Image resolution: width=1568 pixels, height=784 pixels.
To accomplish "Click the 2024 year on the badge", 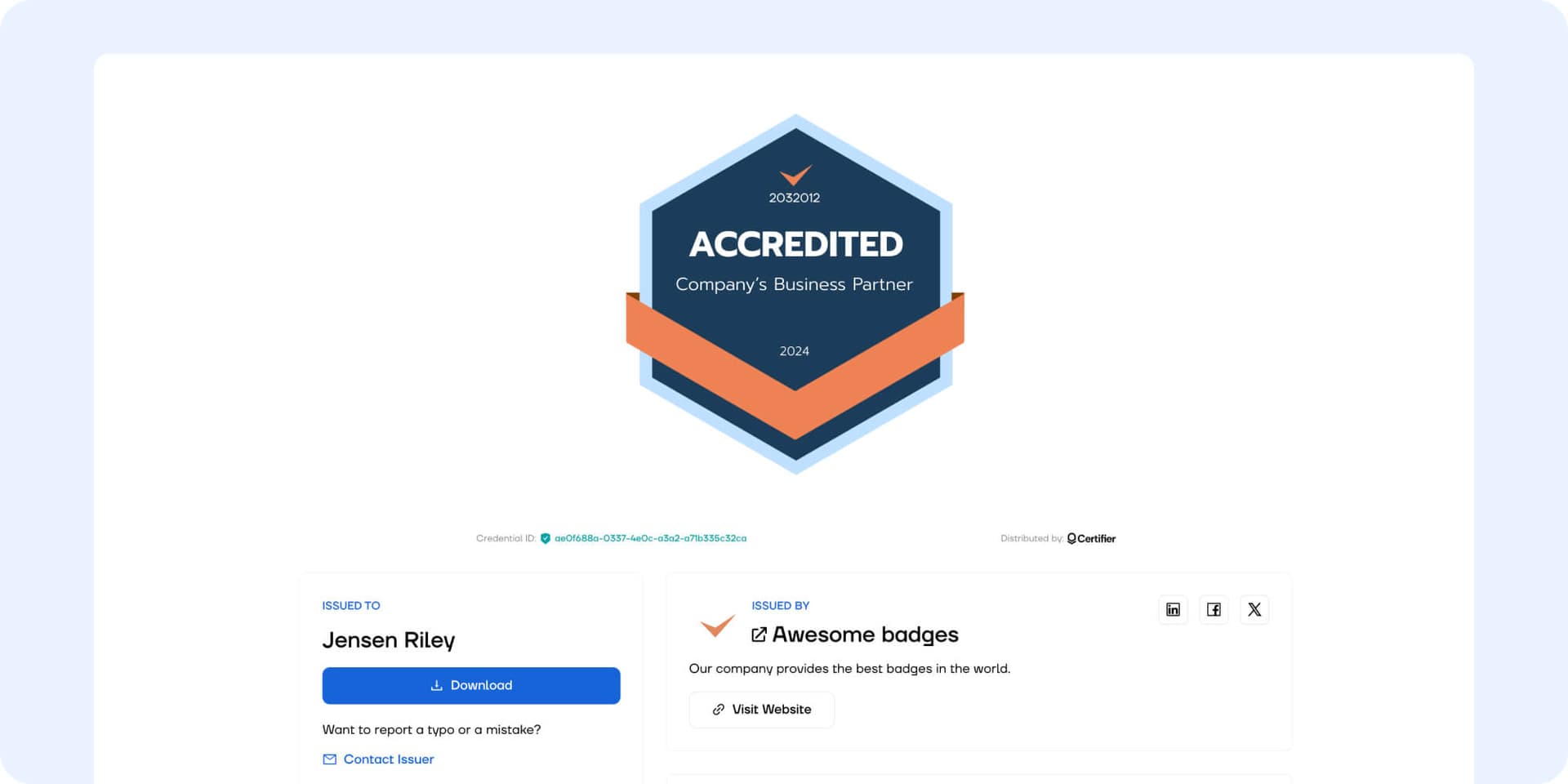I will 794,351.
